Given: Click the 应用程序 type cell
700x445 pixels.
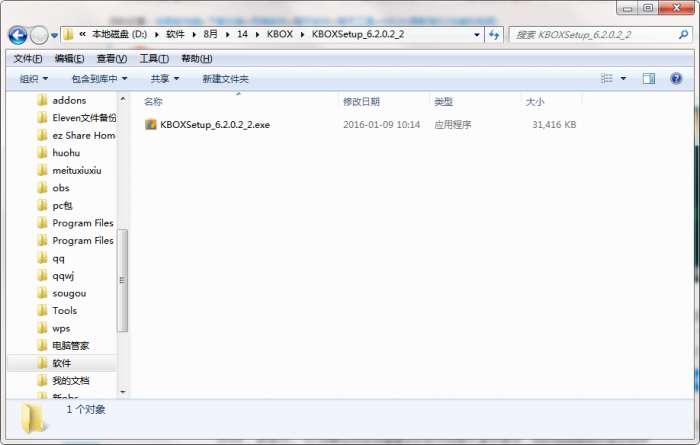Looking at the screenshot, I should [453, 125].
